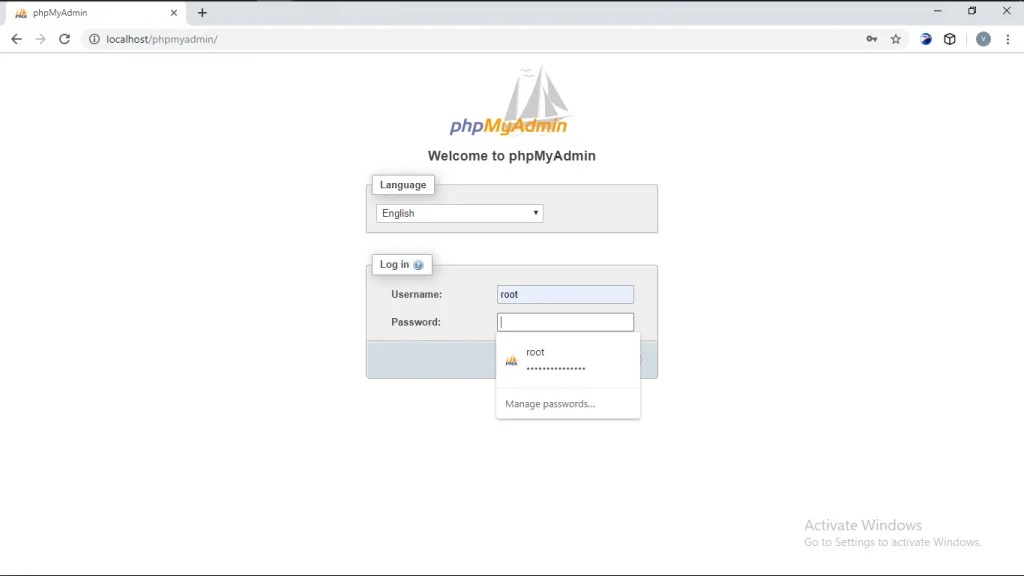This screenshot has width=1024, height=576.
Task: Close the phpMyAdmin tab
Action: coord(174,12)
